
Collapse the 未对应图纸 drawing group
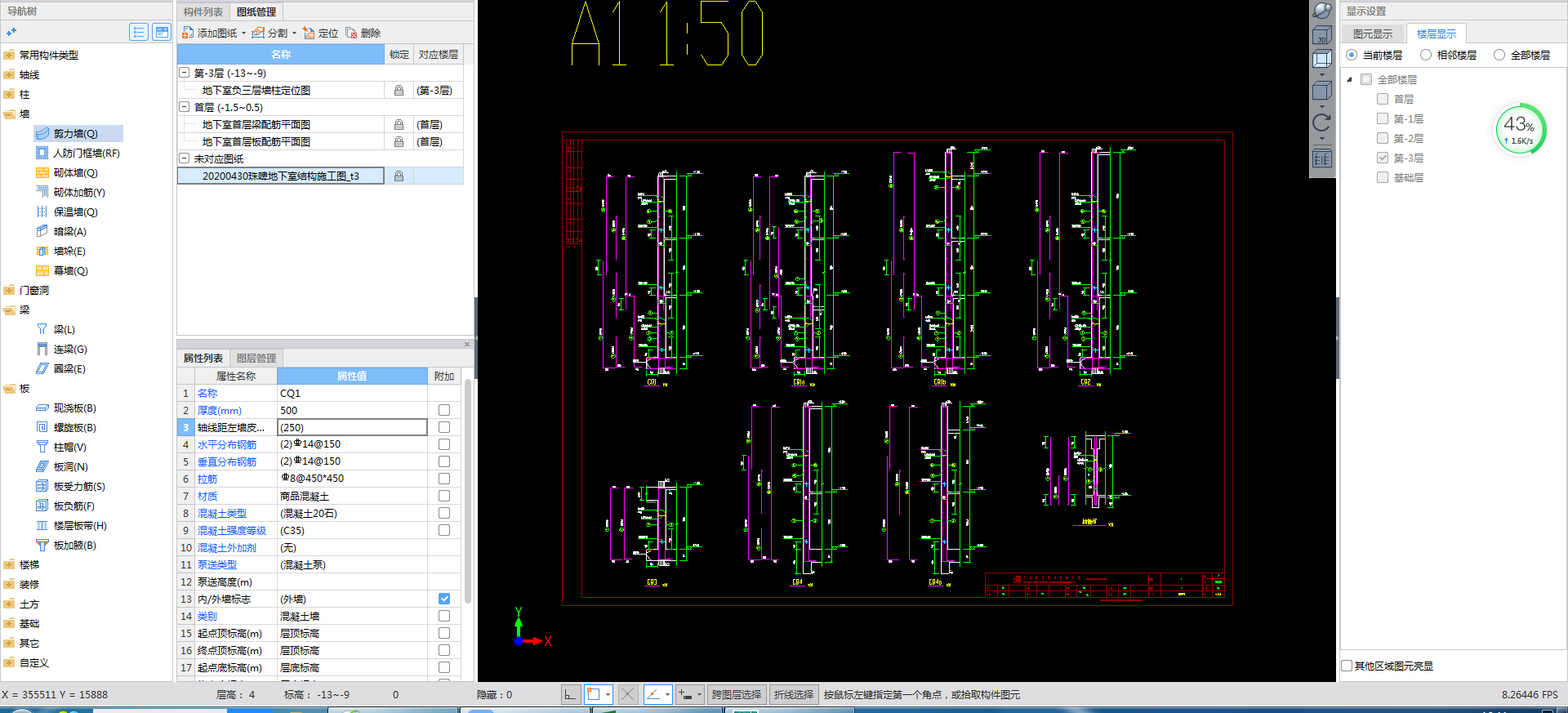coord(185,158)
